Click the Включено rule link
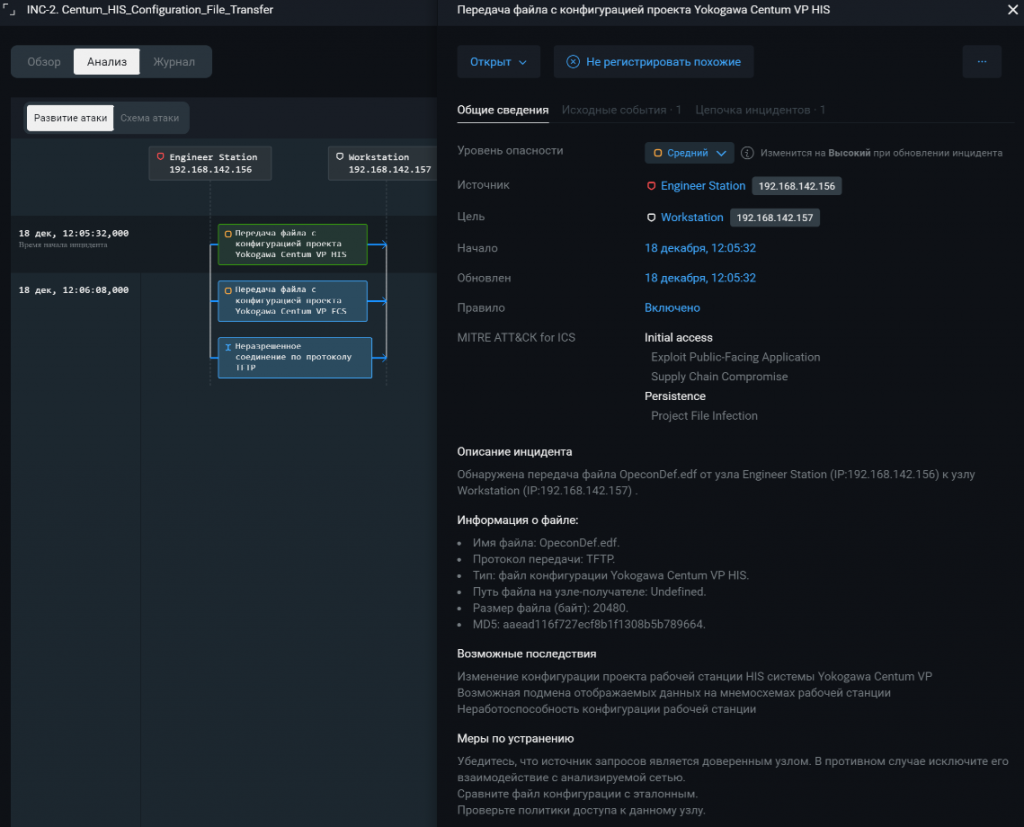The image size is (1024, 827). click(672, 308)
